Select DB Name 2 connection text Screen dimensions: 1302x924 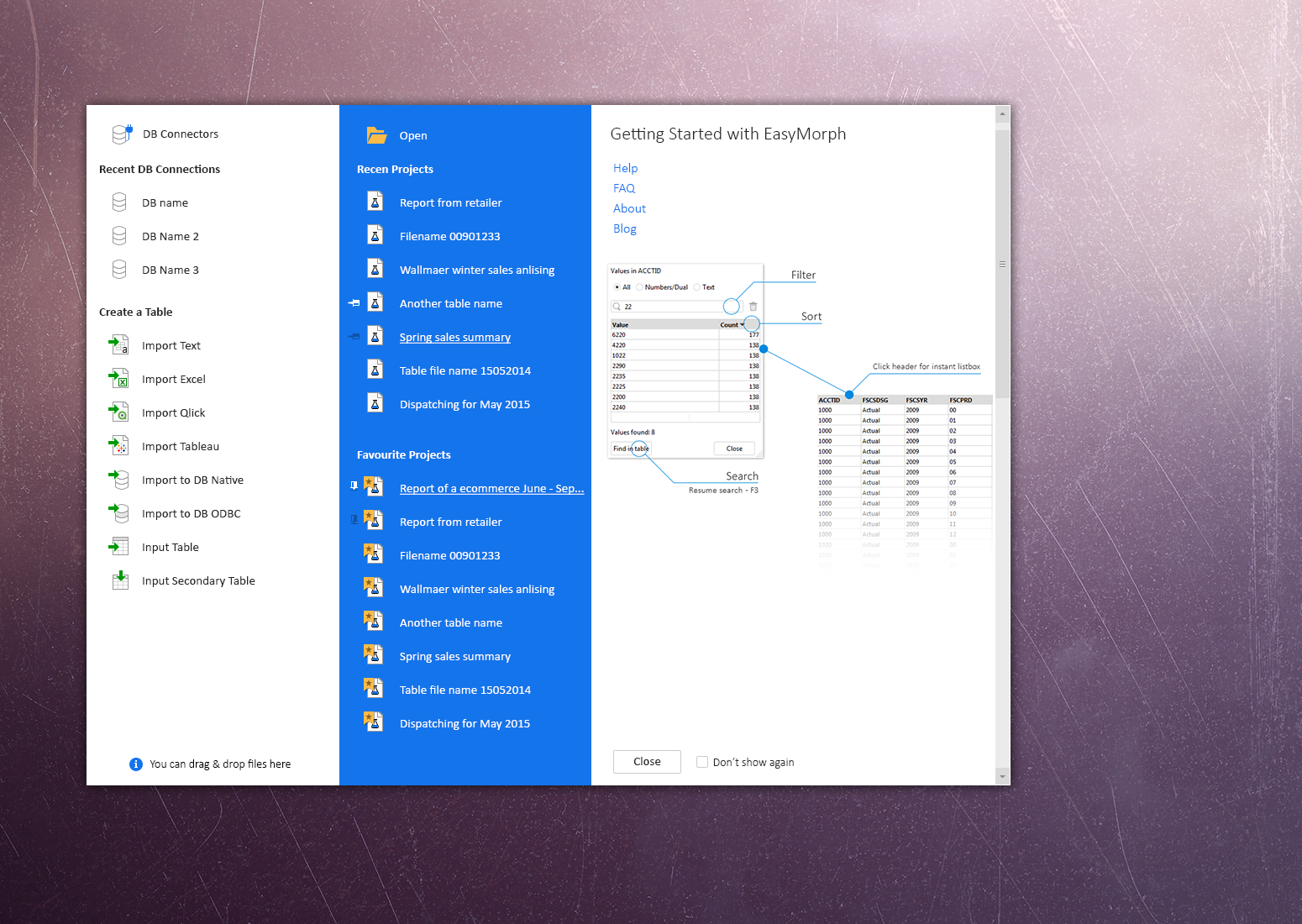pyautogui.click(x=171, y=236)
